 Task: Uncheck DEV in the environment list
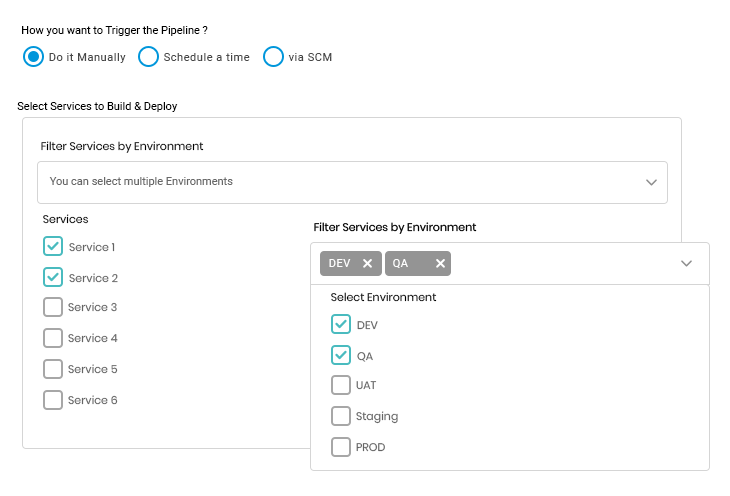tap(341, 324)
